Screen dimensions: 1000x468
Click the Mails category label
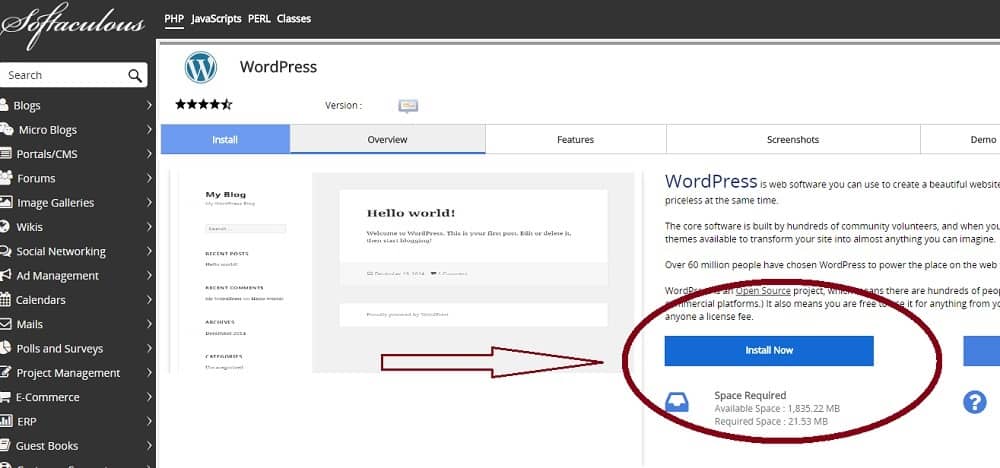[x=30, y=324]
